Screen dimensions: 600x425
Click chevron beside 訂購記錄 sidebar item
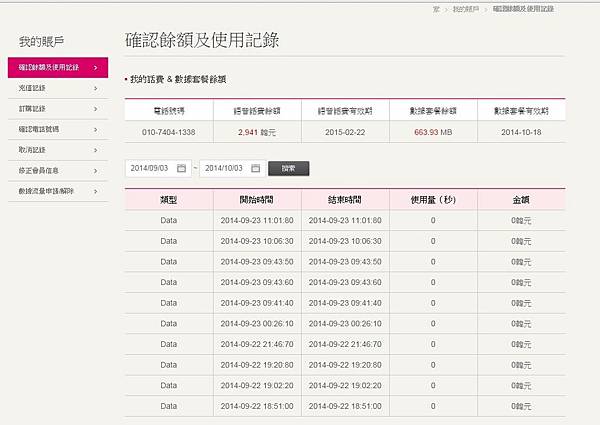[x=96, y=109]
